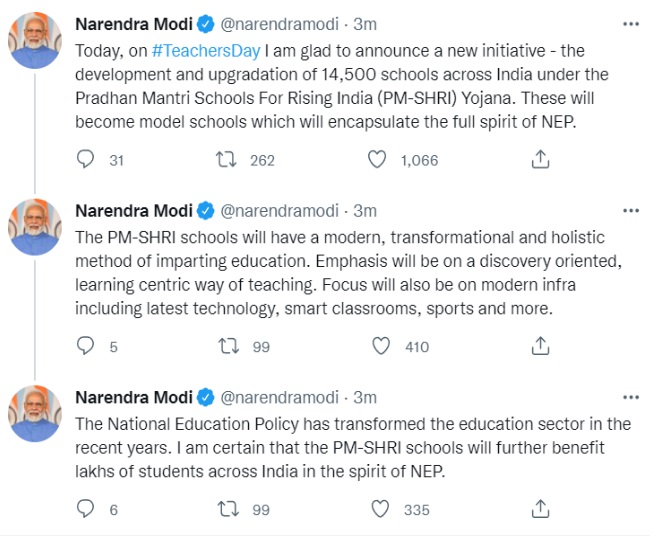Click the profile avatar beside the second tweet
This screenshot has width=650, height=540.
tap(37, 229)
